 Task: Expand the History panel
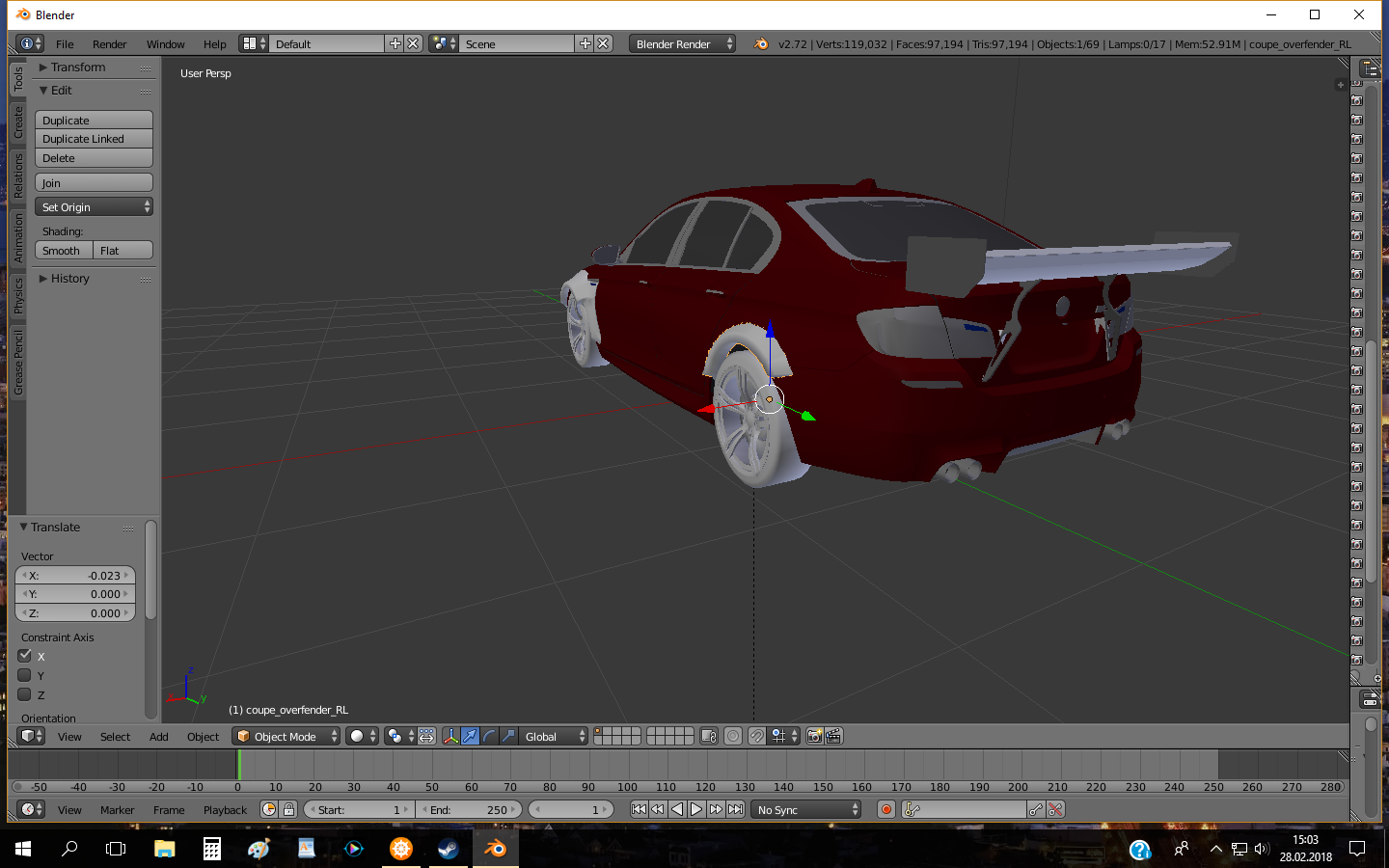point(69,279)
